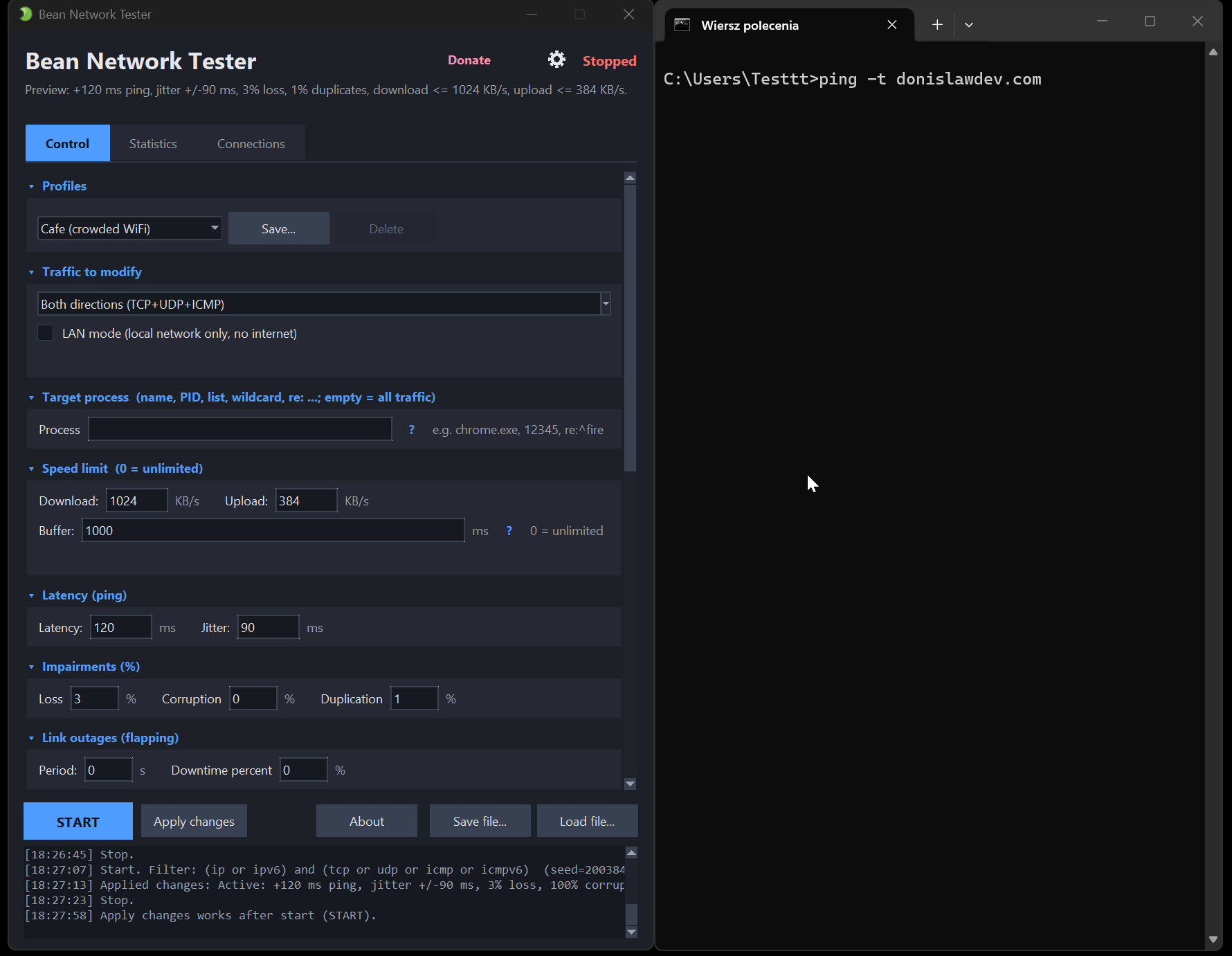Click the Save file... button
Viewport: 1232px width, 956px height.
[x=480, y=821]
